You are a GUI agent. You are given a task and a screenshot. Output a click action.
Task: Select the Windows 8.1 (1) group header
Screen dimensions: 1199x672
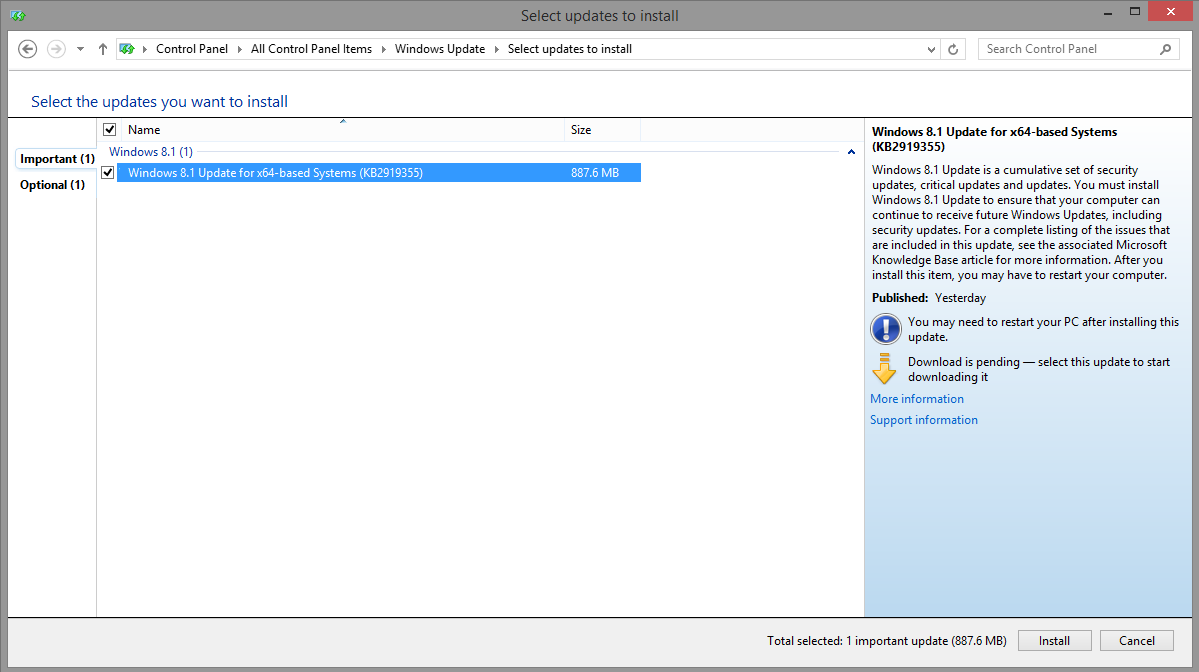pos(151,152)
